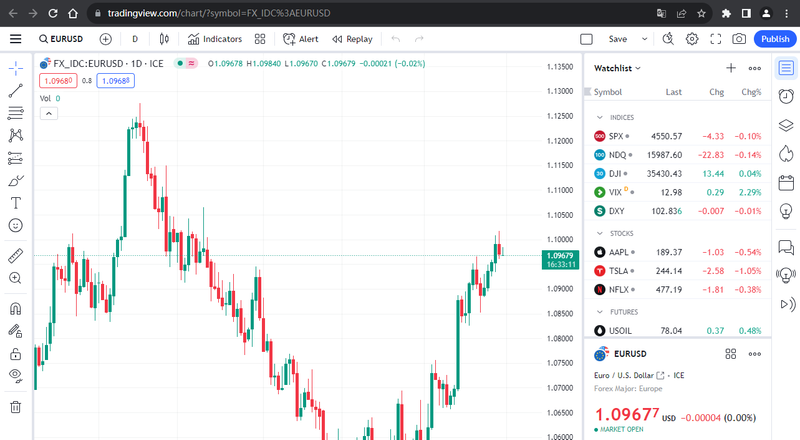The image size is (800, 440).
Task: Open indicator templates grid icon
Action: pos(260,39)
